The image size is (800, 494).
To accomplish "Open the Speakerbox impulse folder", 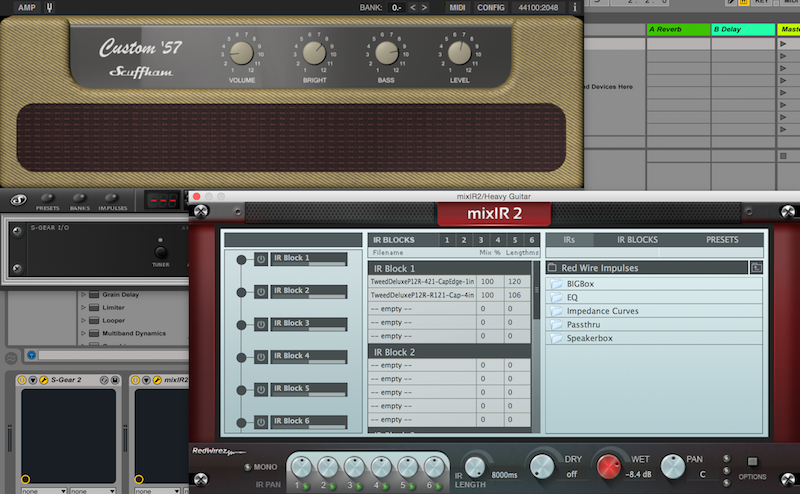I will tap(590, 338).
